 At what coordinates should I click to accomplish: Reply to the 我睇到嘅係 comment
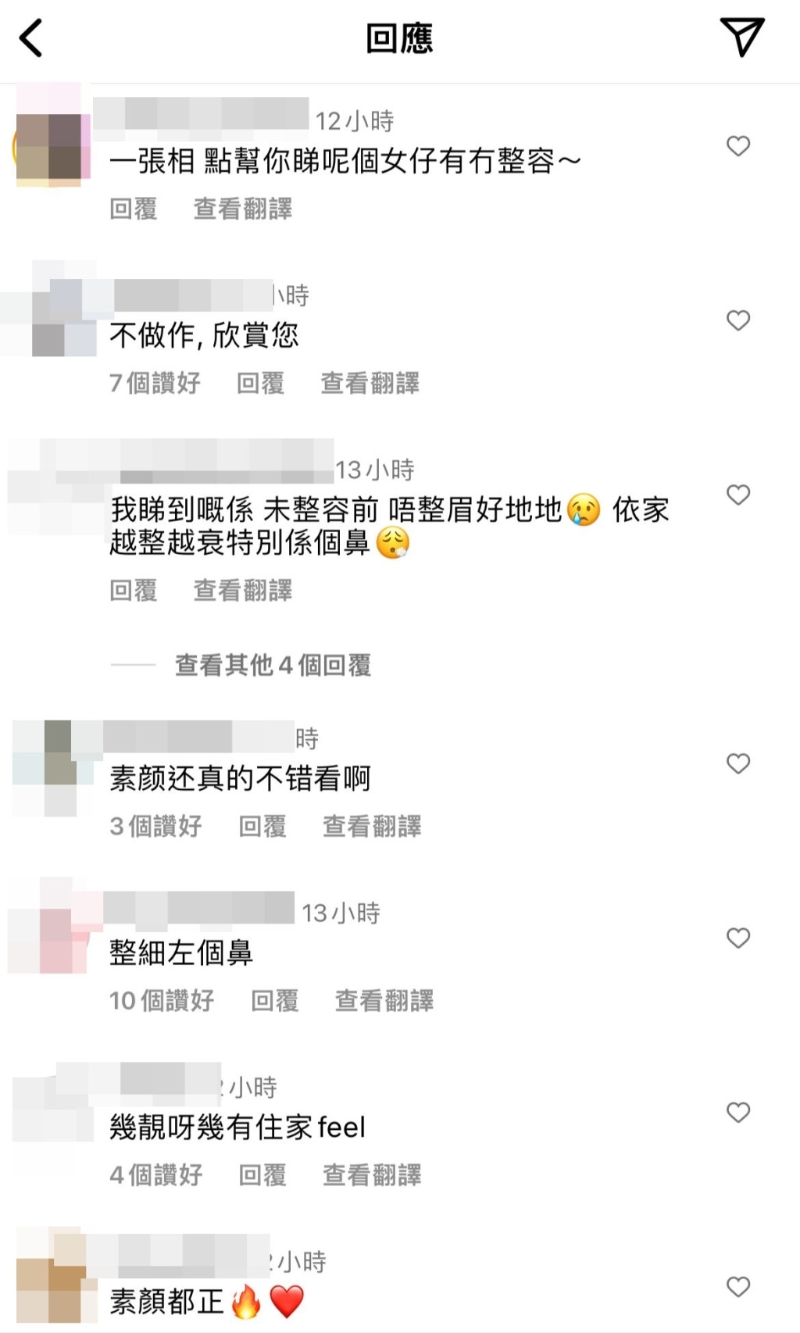pyautogui.click(x=134, y=591)
